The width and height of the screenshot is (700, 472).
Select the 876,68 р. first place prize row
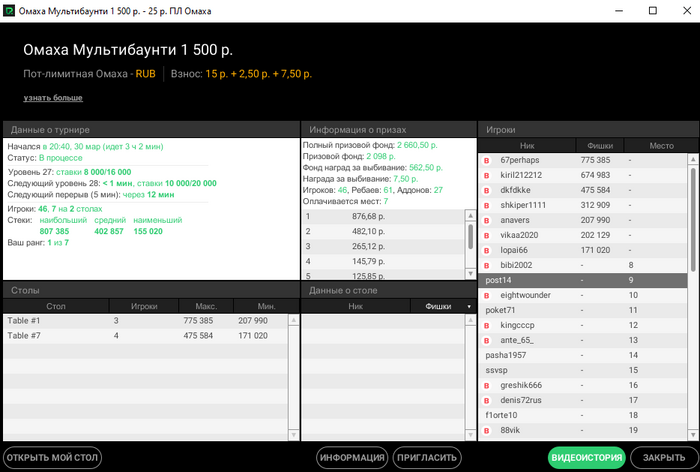click(x=383, y=217)
